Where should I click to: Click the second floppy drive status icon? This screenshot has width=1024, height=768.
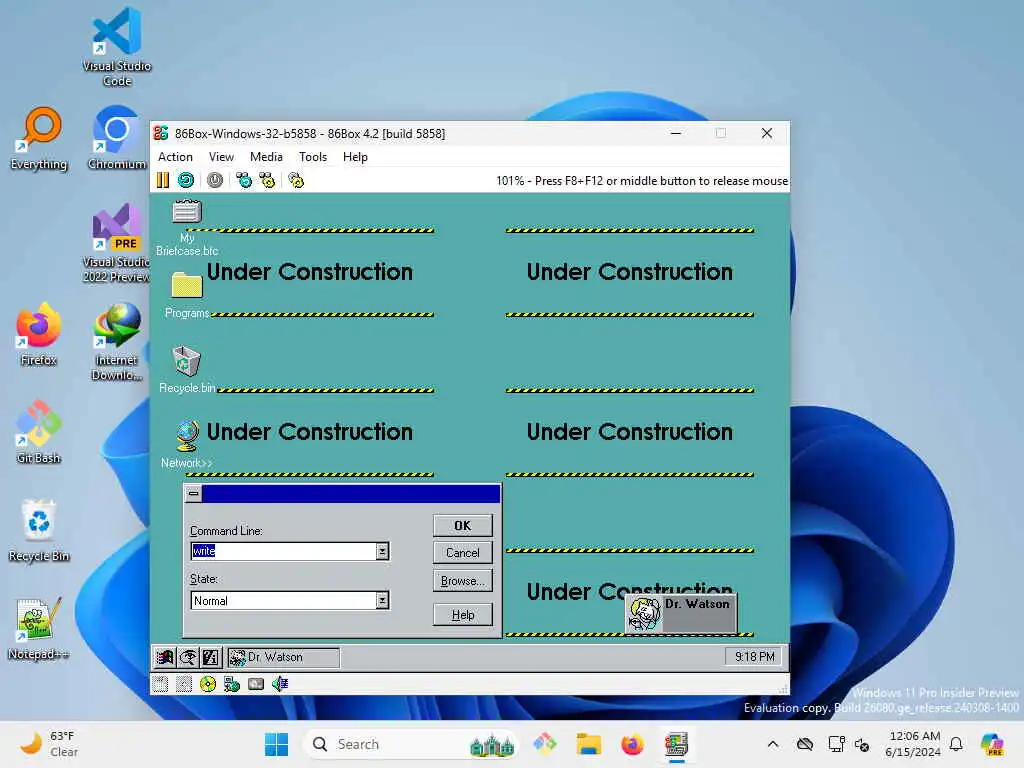(184, 684)
